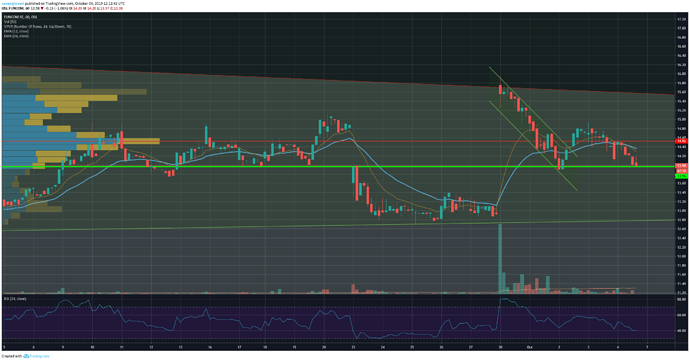Click the RSI peak above the overbought level
This screenshot has height=360, width=690.
point(505,300)
